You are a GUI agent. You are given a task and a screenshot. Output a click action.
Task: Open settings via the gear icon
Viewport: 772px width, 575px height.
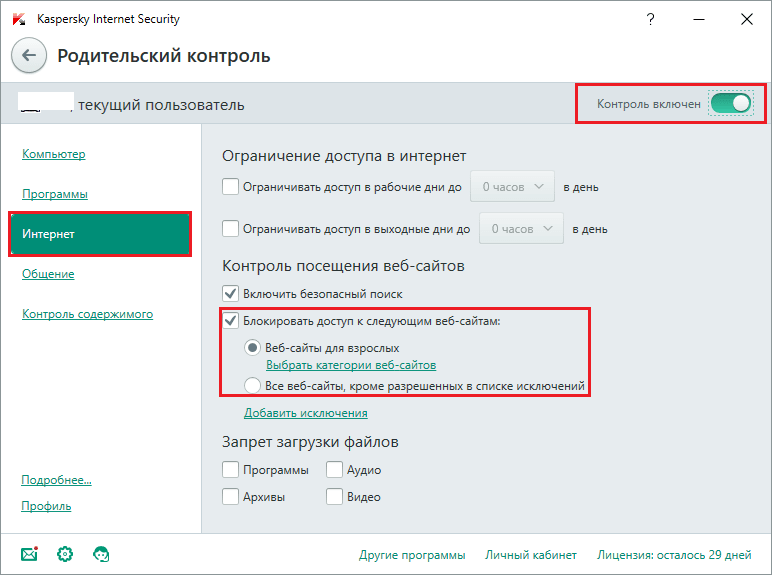pos(65,554)
